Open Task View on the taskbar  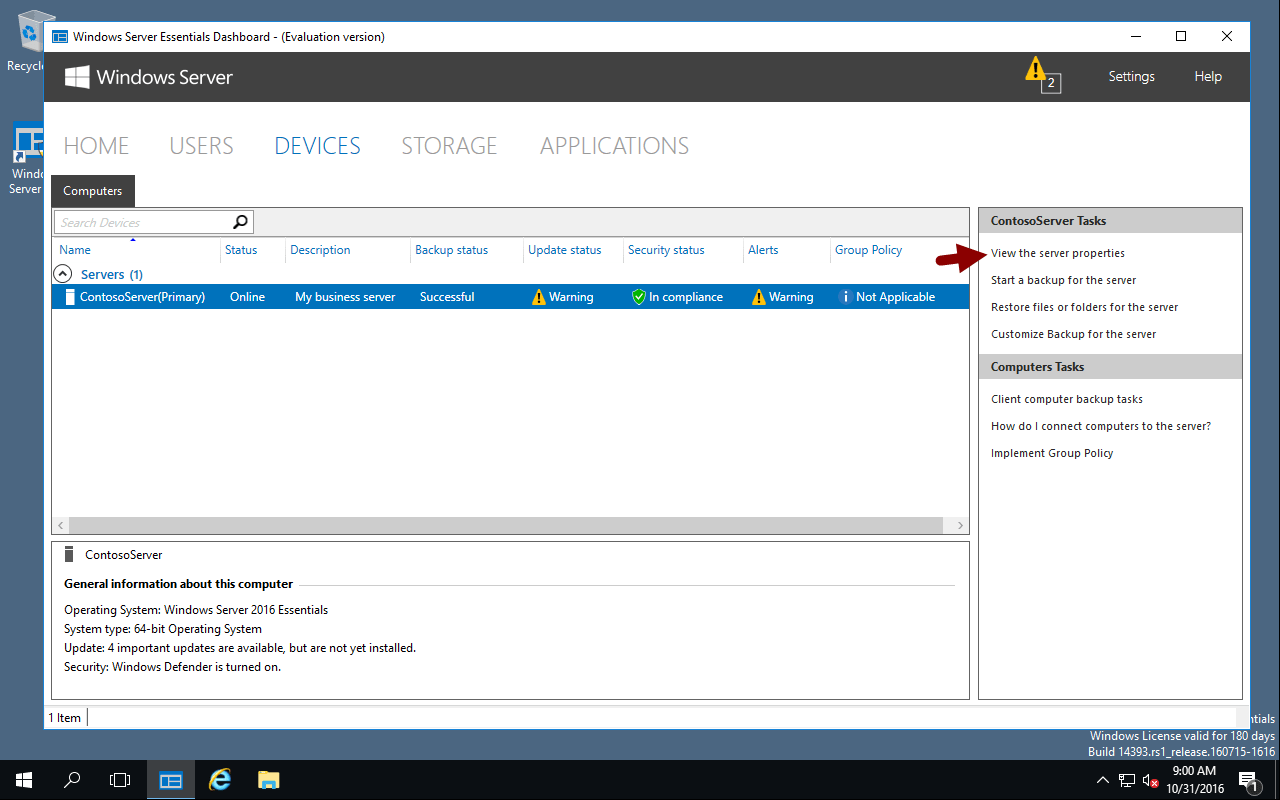tap(120, 780)
